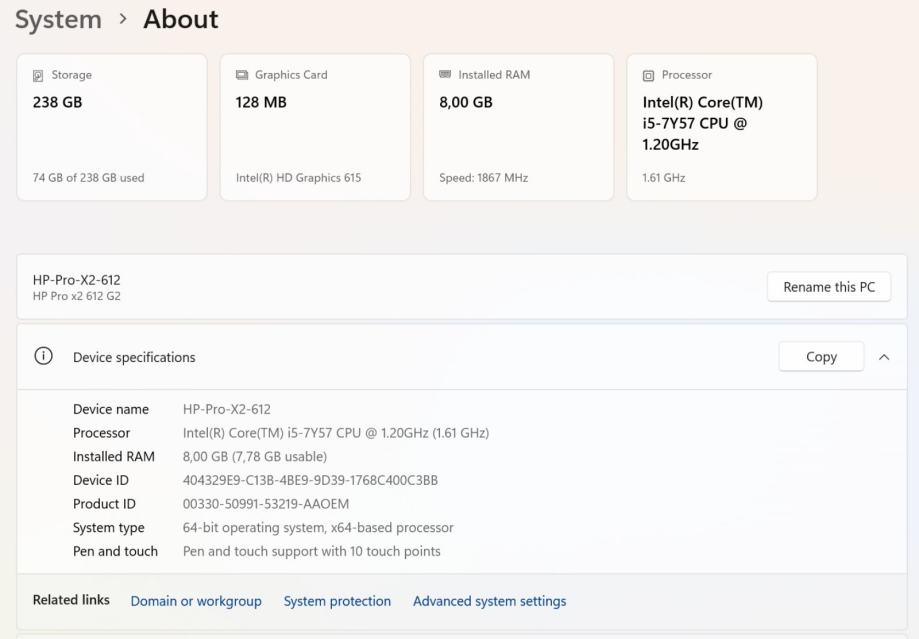Click the Product ID value text

pos(266,504)
